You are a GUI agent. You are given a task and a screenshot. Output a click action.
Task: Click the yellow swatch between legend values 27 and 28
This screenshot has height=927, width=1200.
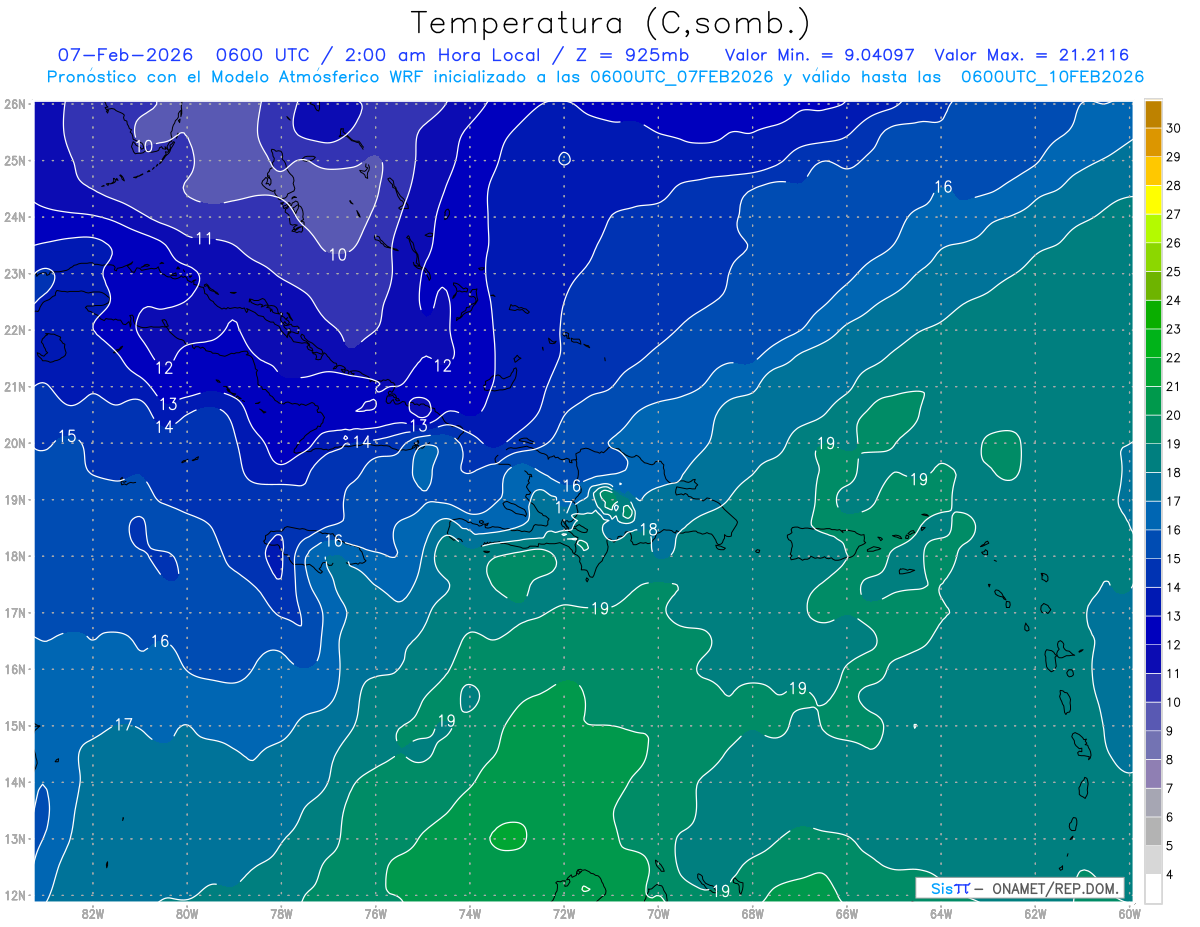coord(1153,200)
